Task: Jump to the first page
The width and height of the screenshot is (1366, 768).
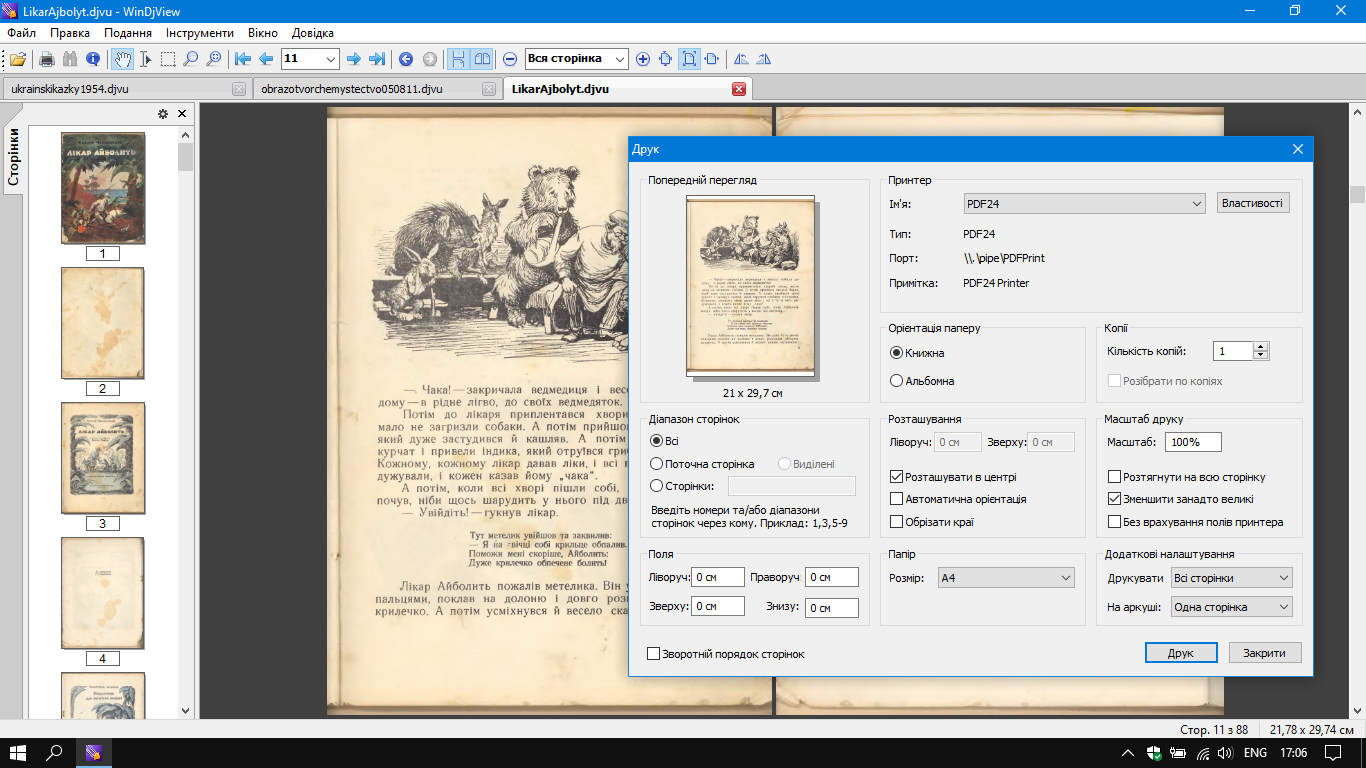Action: [243, 59]
